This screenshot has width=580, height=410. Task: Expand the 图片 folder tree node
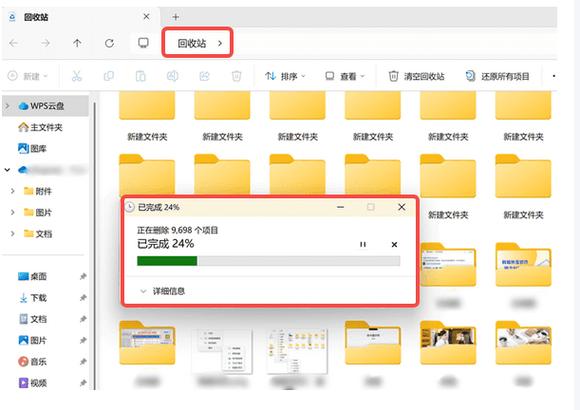pos(13,212)
